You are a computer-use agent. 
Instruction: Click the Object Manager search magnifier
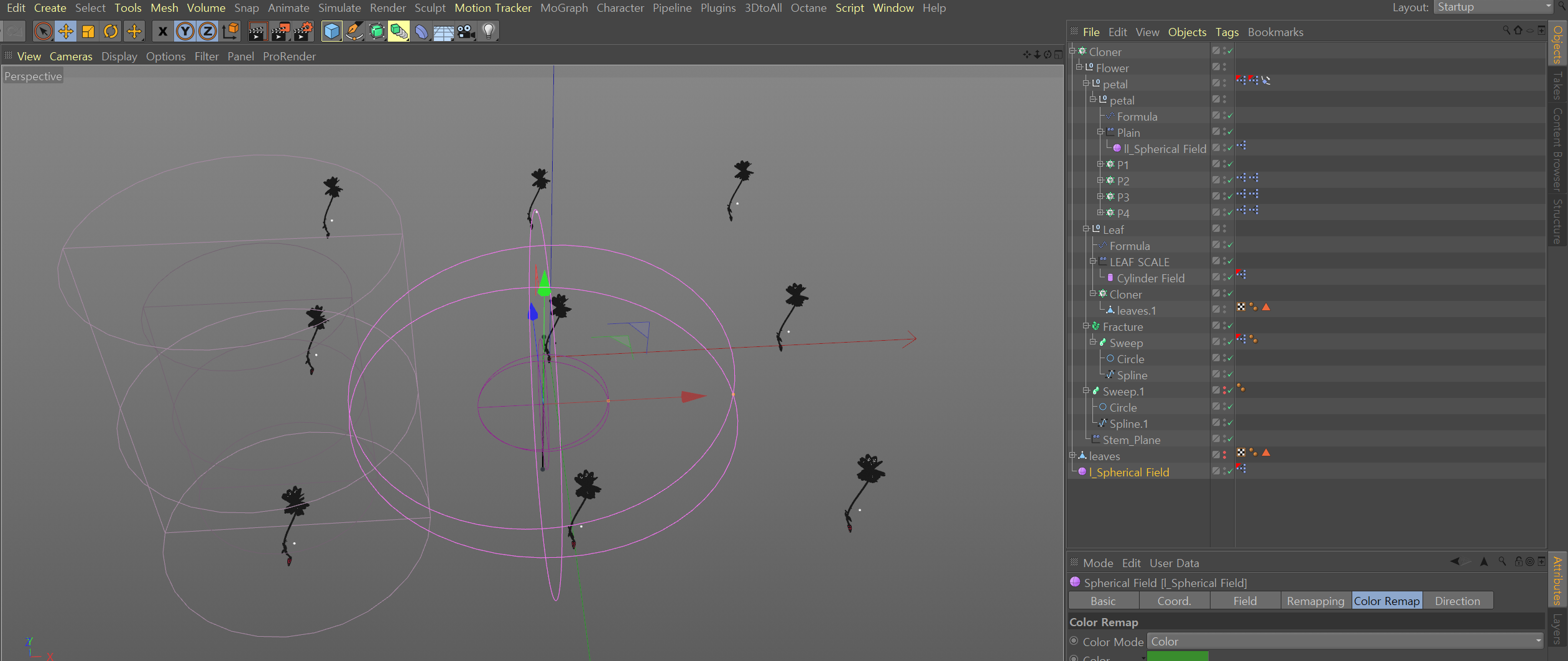pos(1506,30)
